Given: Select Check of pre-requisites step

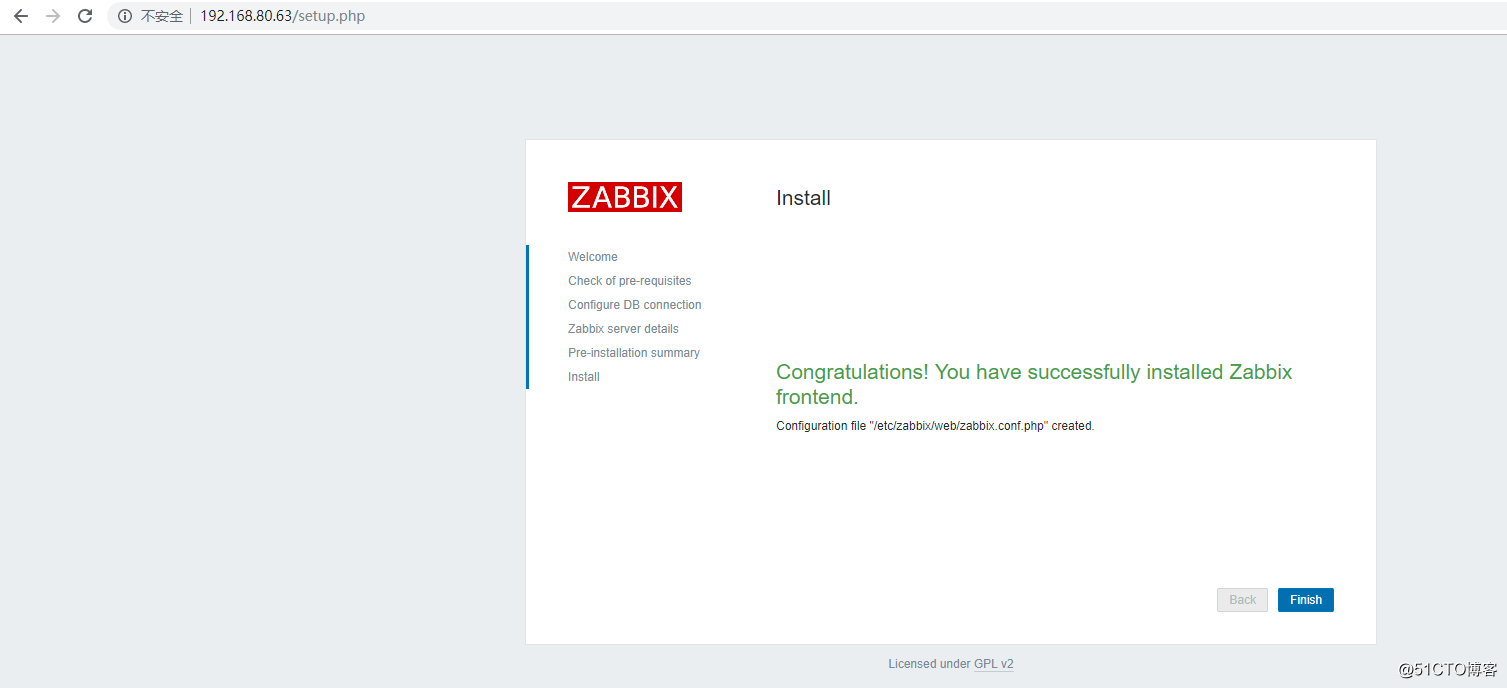Looking at the screenshot, I should coord(630,281).
